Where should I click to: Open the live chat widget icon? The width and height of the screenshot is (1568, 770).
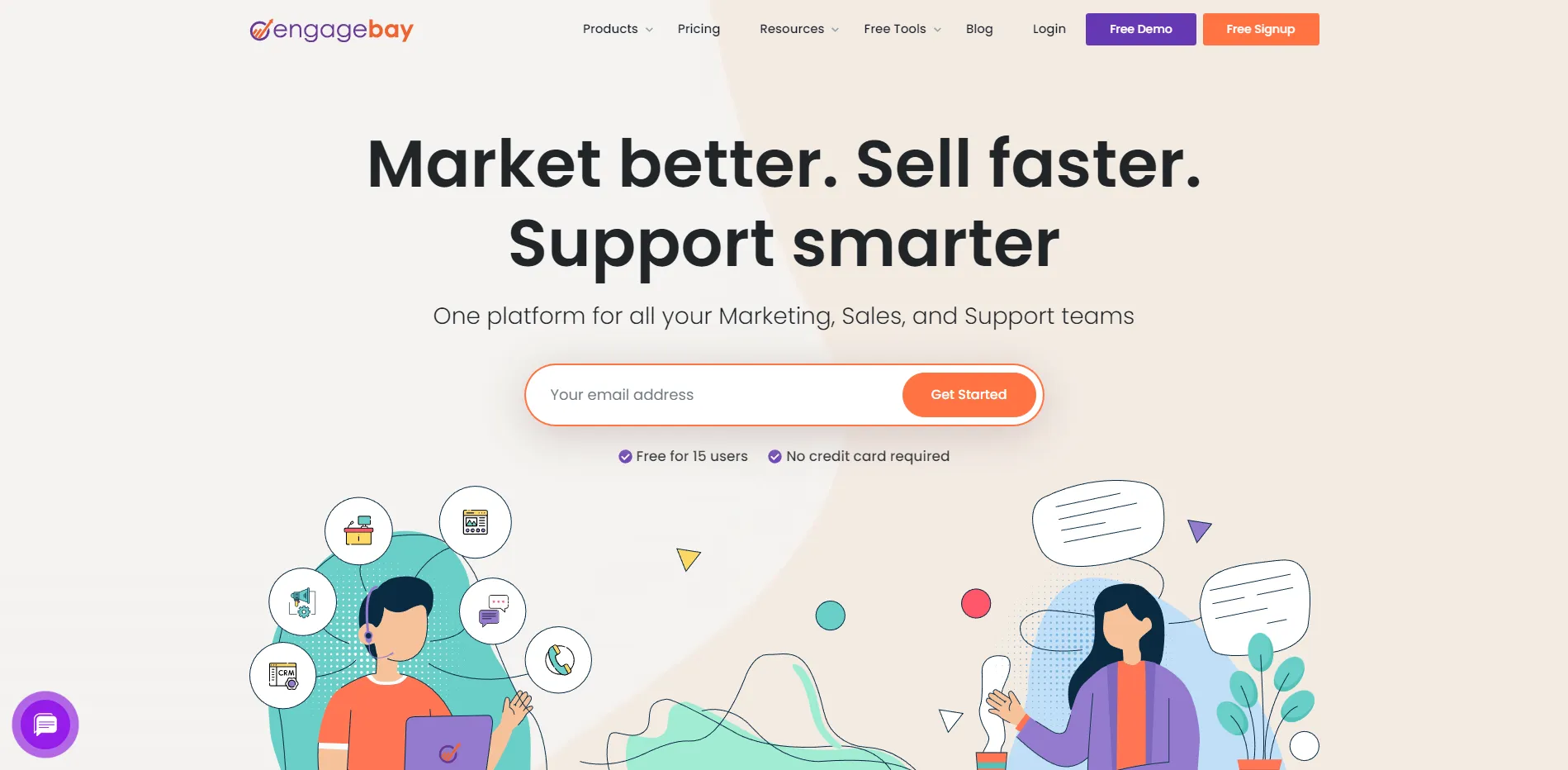45,725
